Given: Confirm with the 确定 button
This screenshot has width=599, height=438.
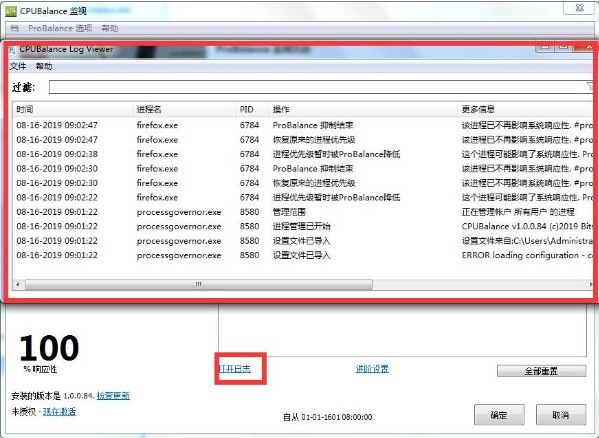Looking at the screenshot, I should pyautogui.click(x=499, y=415).
